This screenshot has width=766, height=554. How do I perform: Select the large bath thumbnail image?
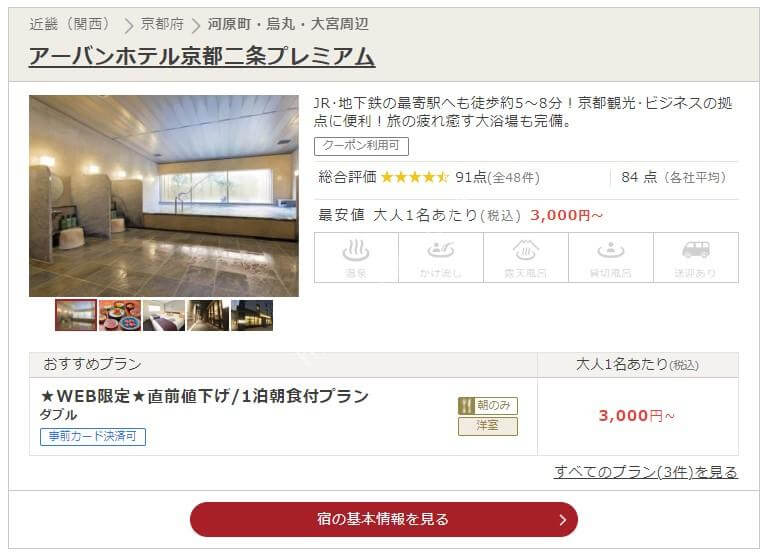[76, 315]
